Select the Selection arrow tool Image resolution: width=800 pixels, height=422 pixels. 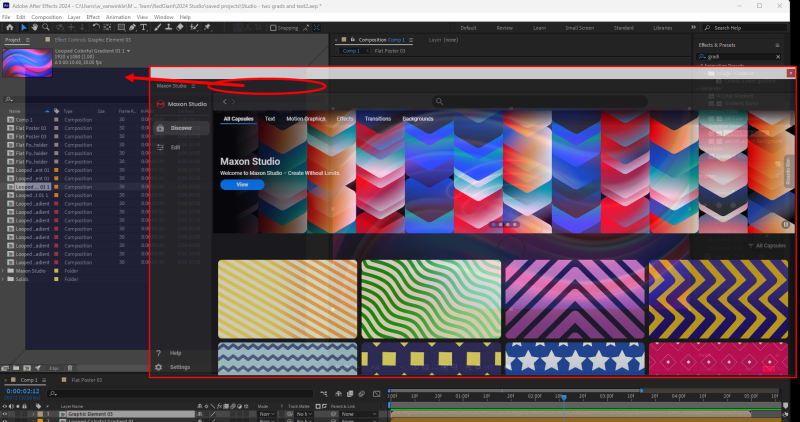point(24,28)
